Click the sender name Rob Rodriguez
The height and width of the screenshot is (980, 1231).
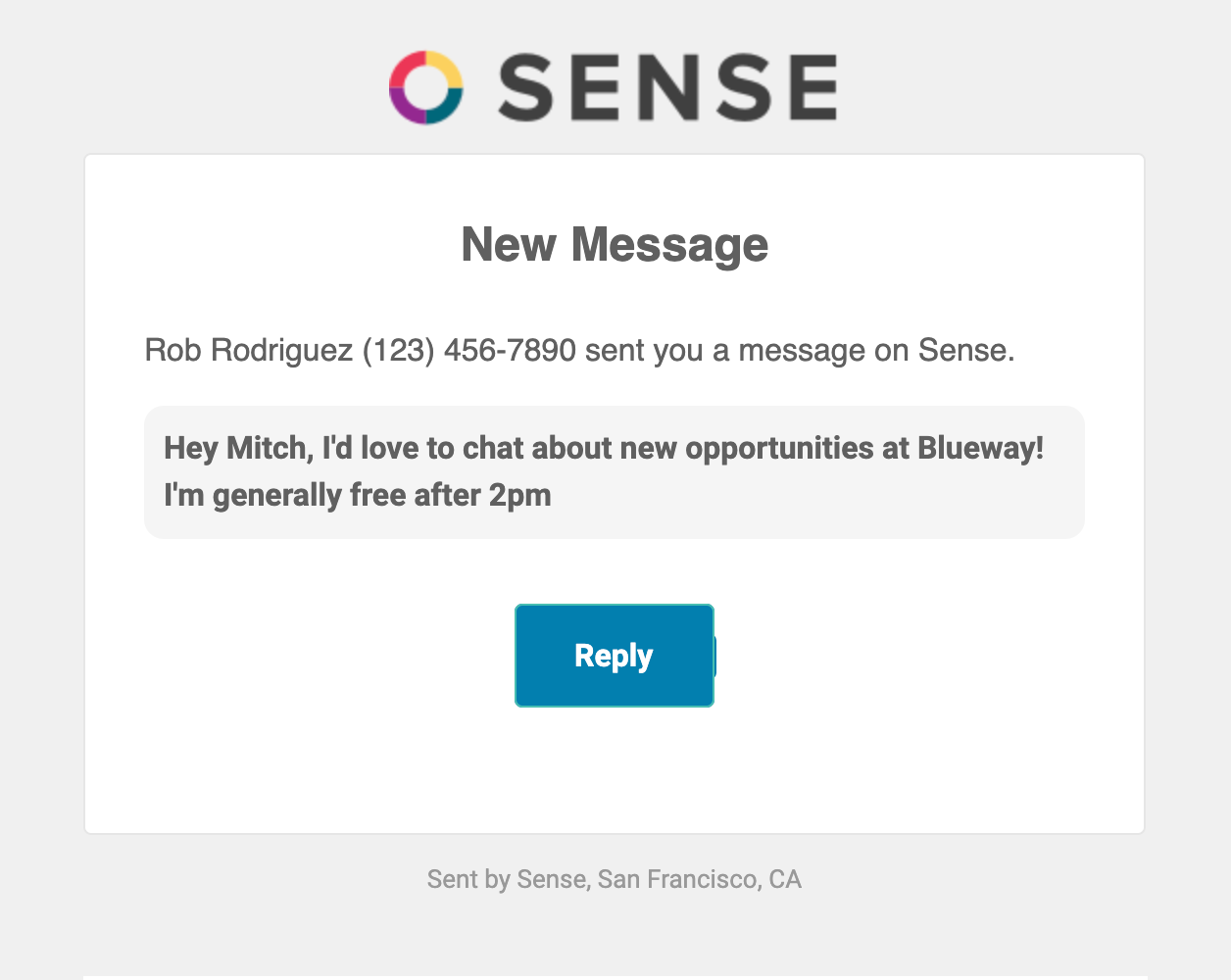249,350
